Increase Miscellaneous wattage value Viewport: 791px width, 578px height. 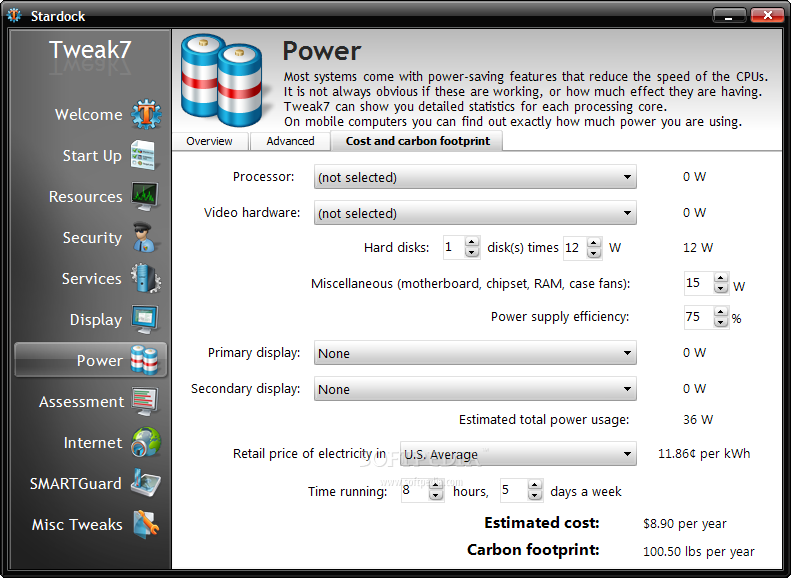[x=721, y=277]
